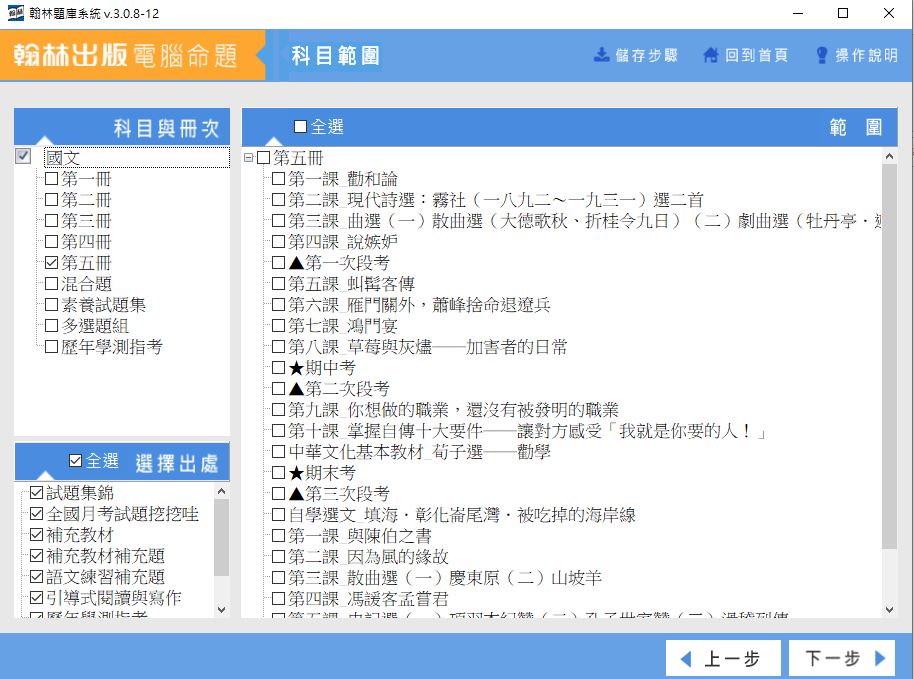
Task: Check the 混合題 checkbox
Action: pos(51,283)
